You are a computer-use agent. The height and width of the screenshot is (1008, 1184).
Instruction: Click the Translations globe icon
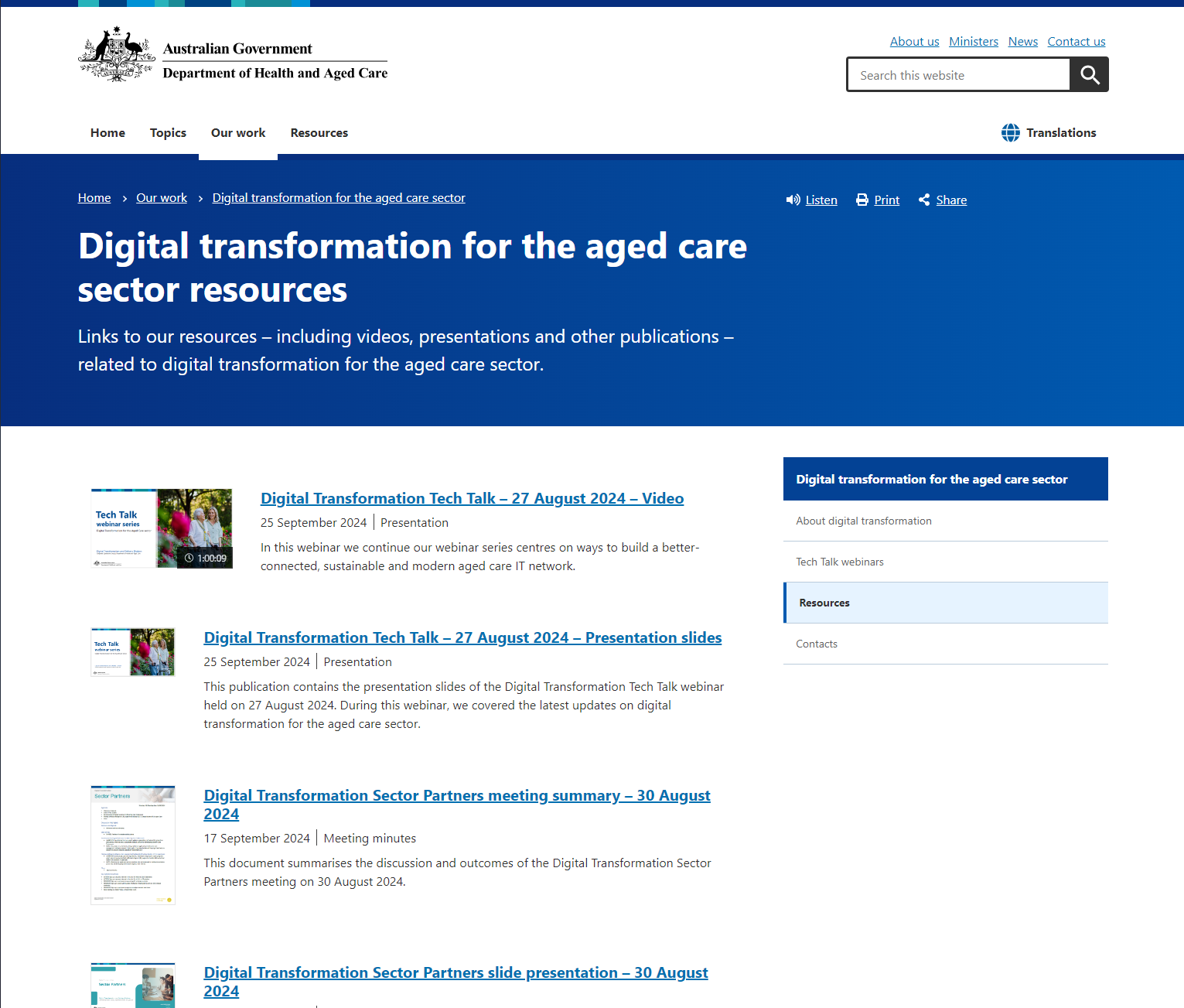[x=1010, y=133]
